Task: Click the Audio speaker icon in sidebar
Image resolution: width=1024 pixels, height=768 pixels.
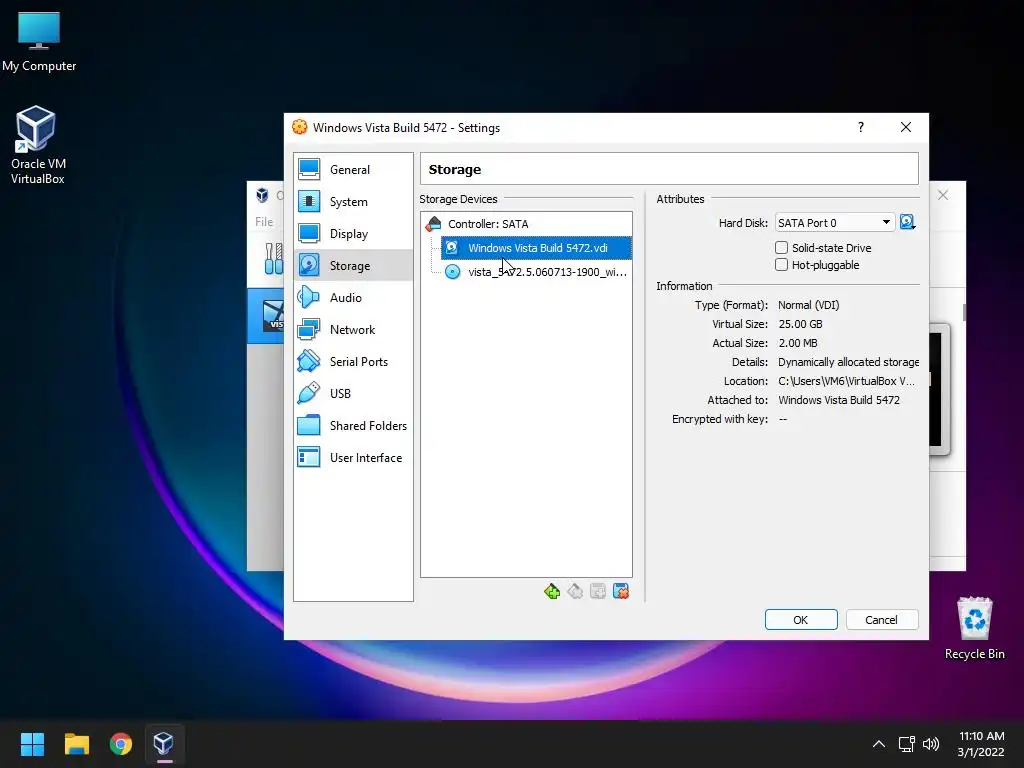Action: tap(309, 297)
